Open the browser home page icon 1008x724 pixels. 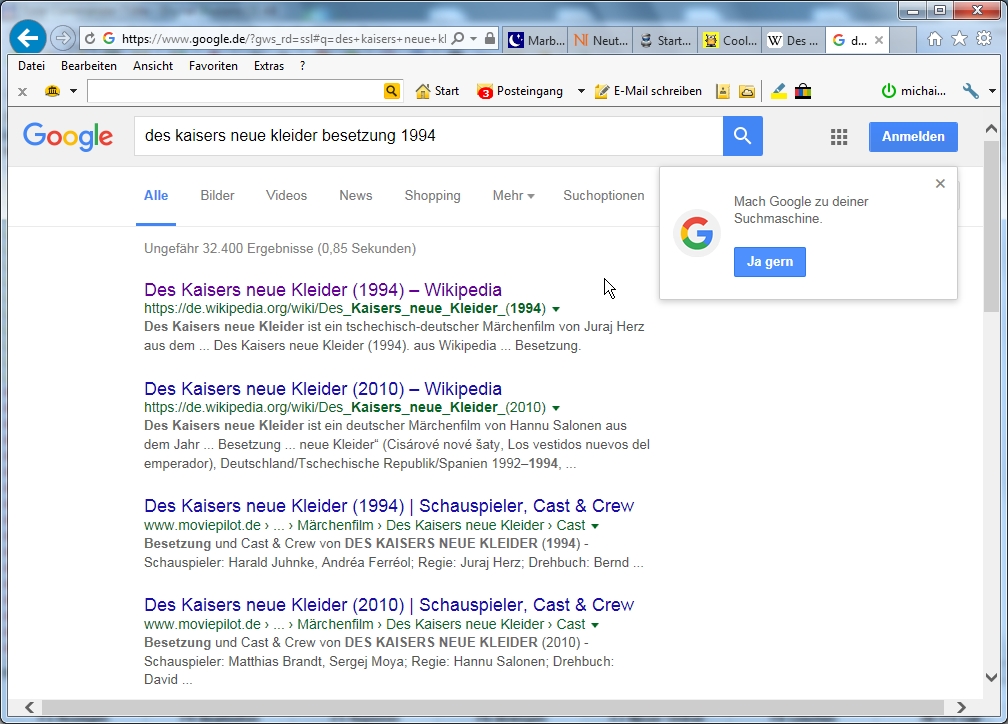(935, 39)
